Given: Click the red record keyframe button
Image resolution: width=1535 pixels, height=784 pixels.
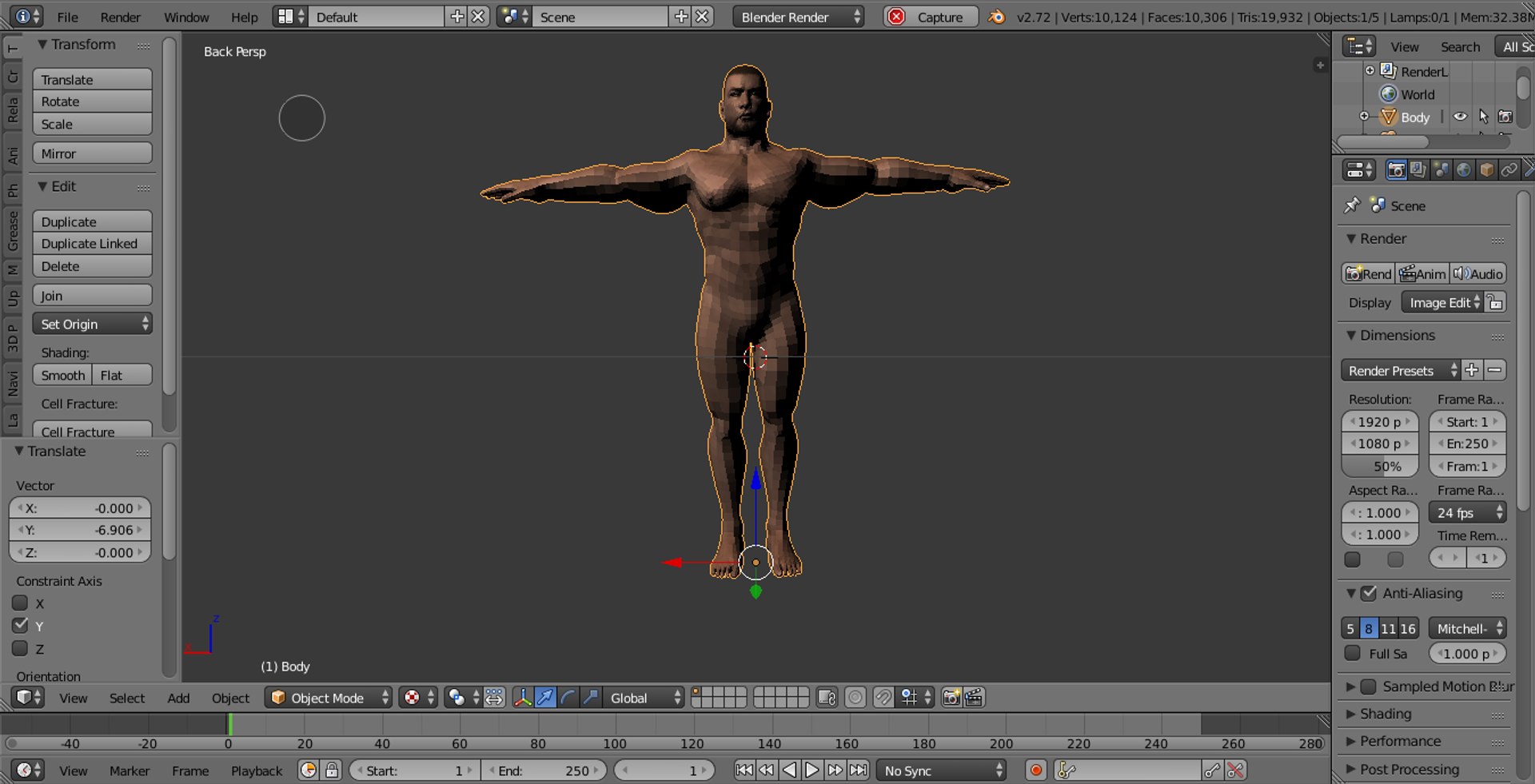Looking at the screenshot, I should tap(1035, 770).
